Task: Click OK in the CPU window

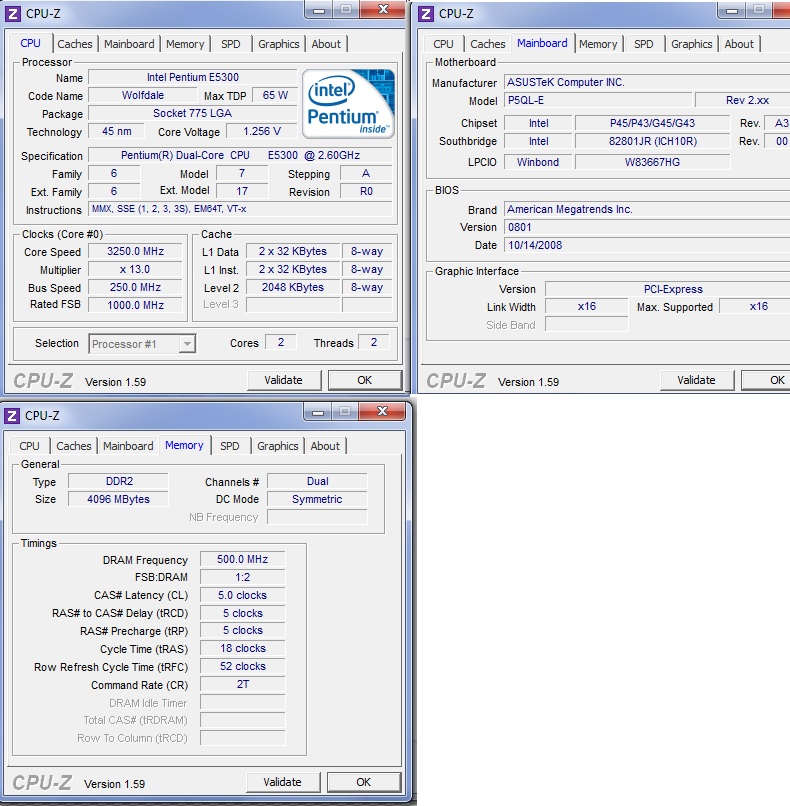Action: click(x=364, y=380)
